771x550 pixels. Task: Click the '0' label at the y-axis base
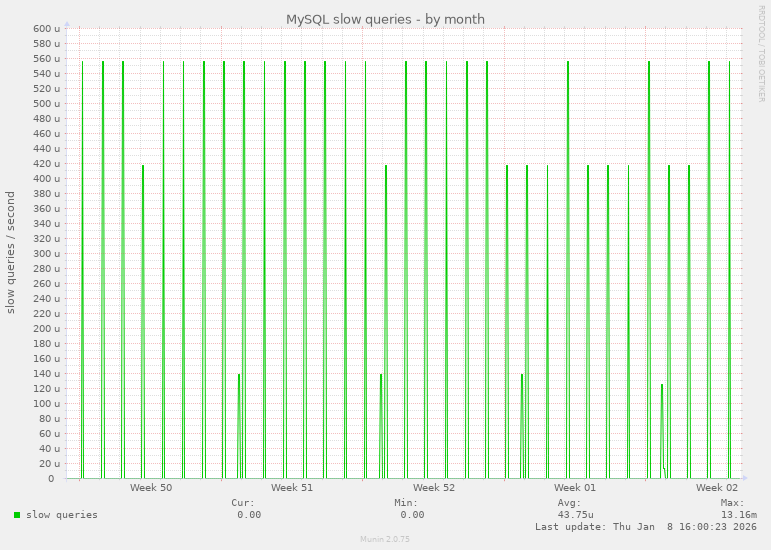(x=51, y=478)
